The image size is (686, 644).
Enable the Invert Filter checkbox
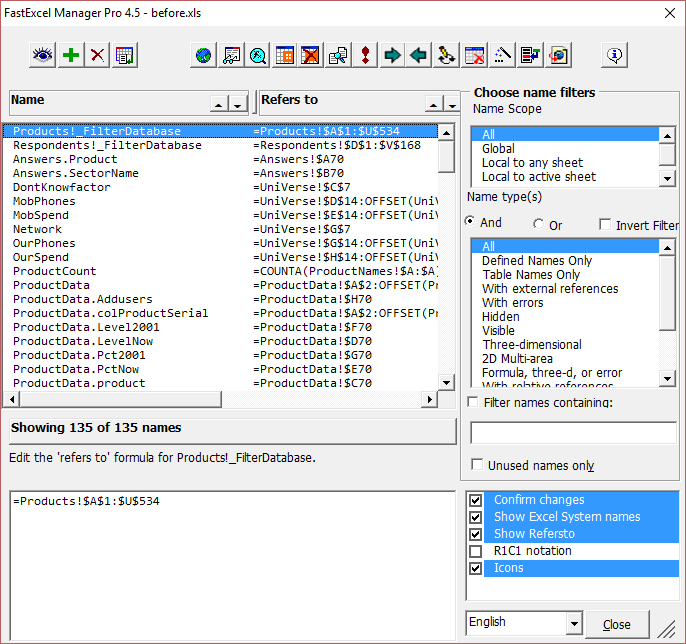coord(605,224)
